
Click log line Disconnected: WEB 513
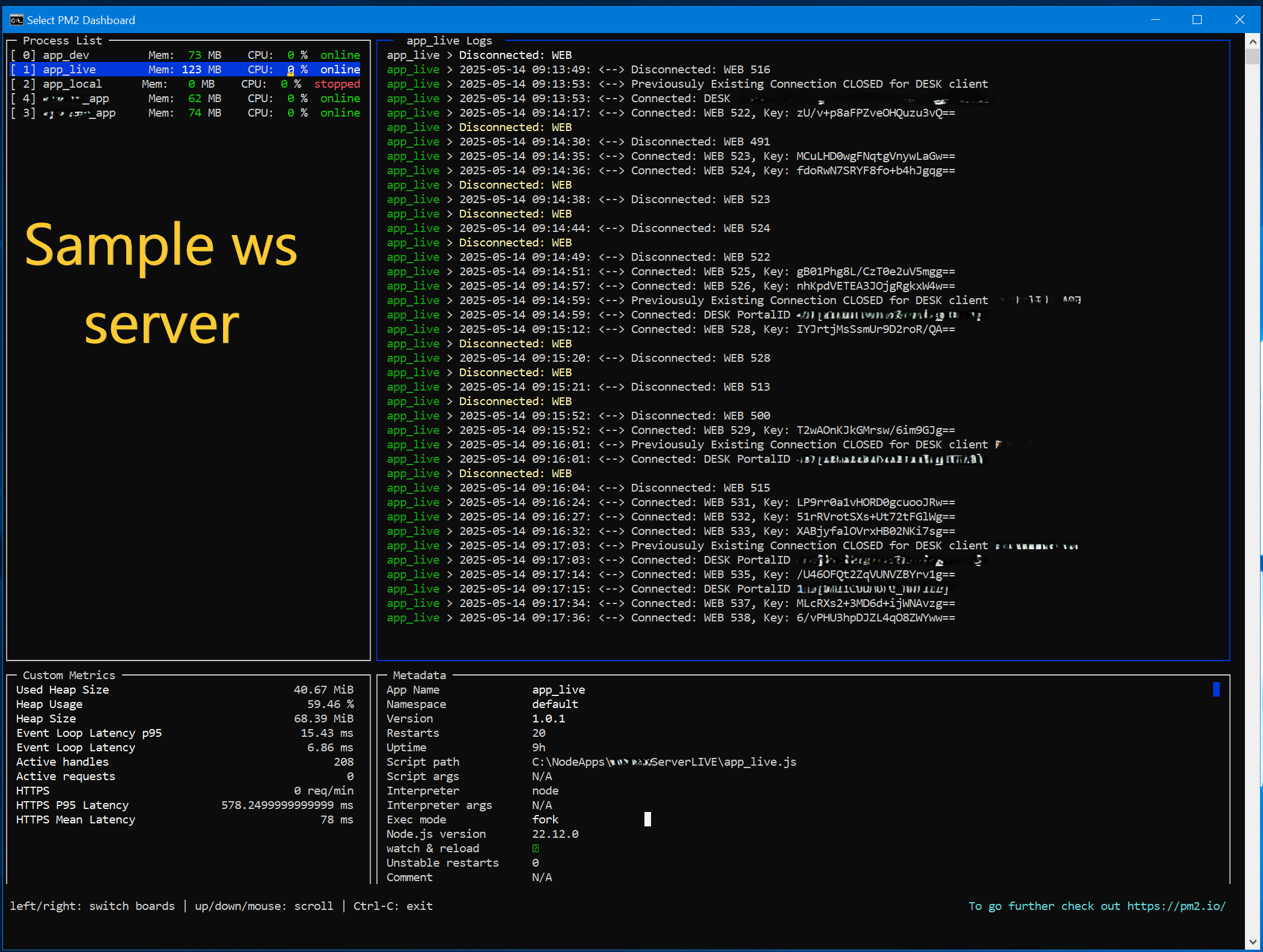(578, 387)
